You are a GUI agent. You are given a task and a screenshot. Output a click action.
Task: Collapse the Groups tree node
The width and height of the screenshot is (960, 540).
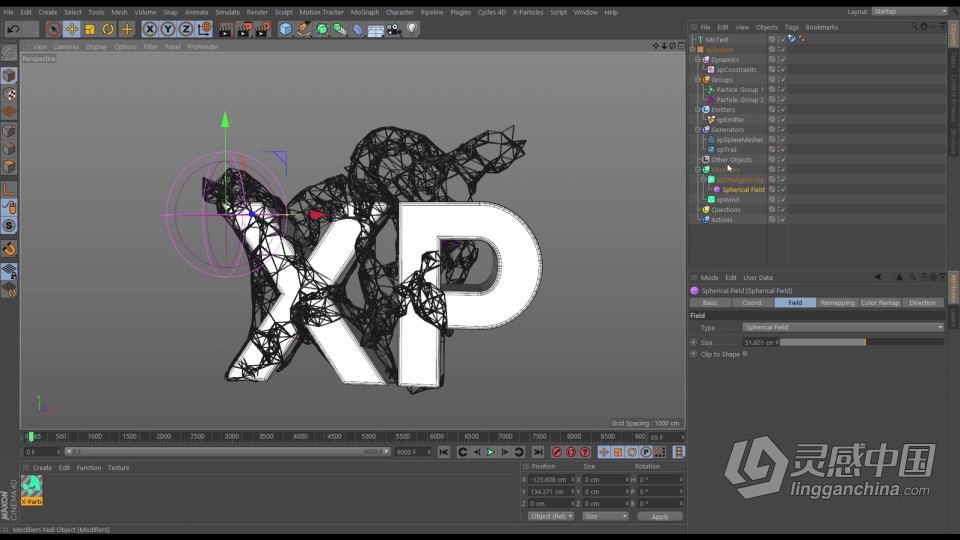coord(697,80)
